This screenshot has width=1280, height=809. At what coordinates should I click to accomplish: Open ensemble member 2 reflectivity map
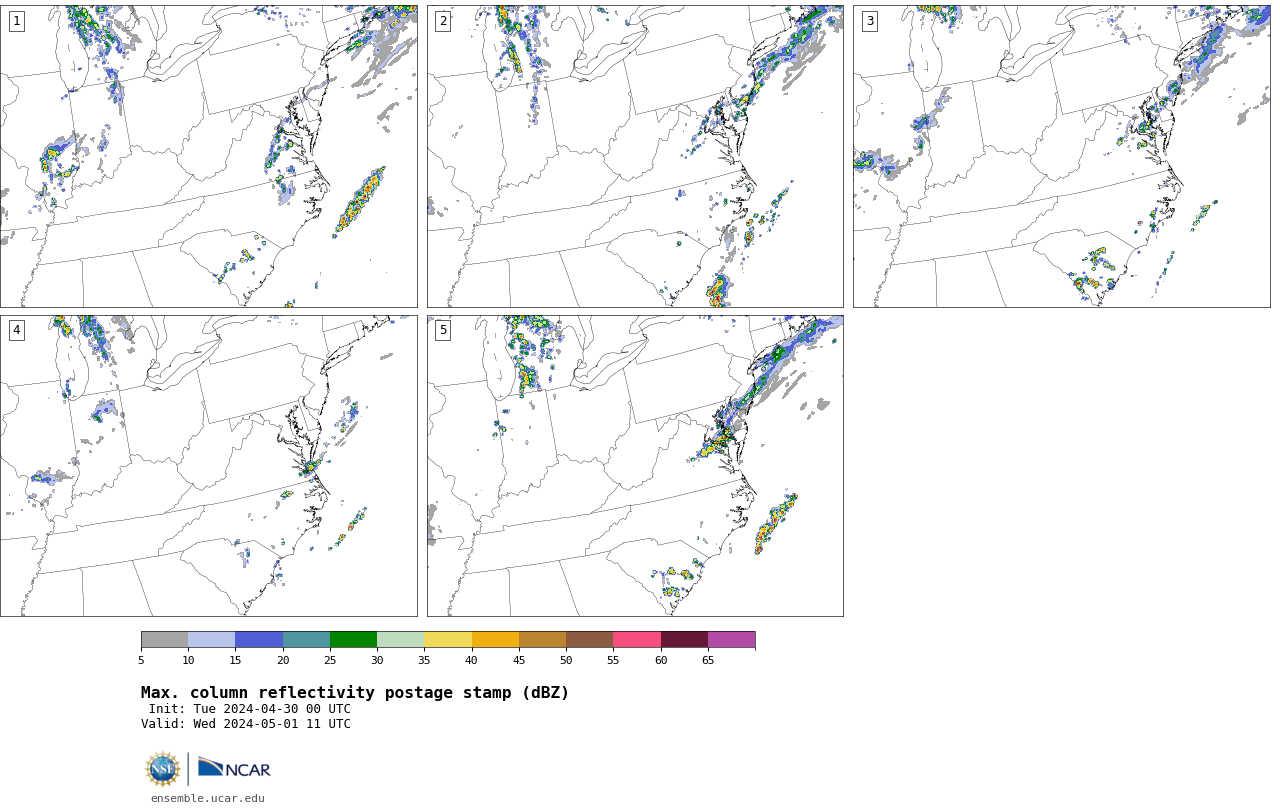pyautogui.click(x=635, y=156)
